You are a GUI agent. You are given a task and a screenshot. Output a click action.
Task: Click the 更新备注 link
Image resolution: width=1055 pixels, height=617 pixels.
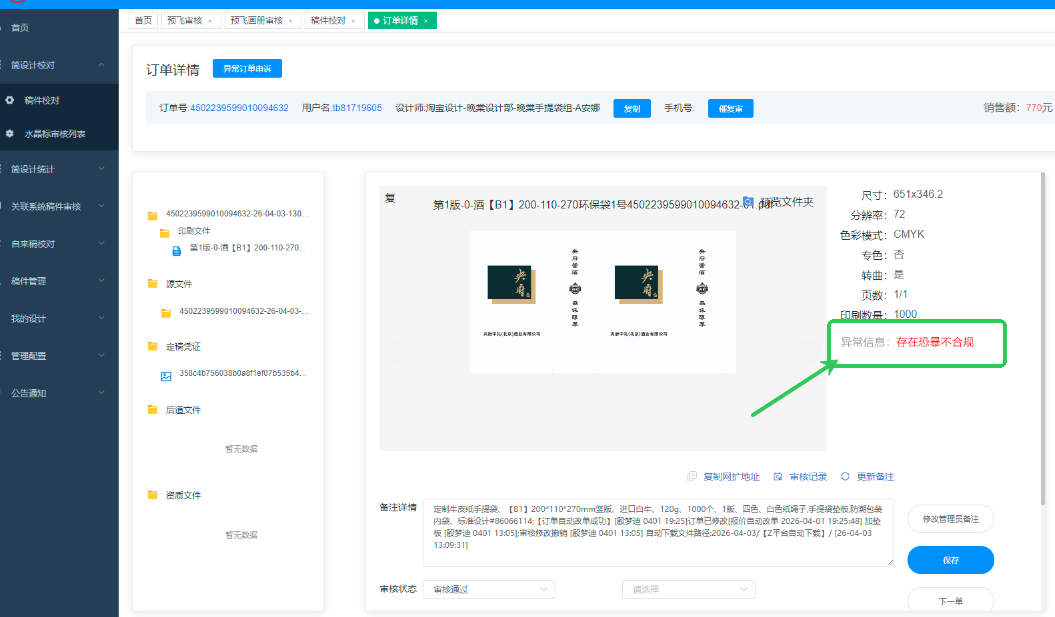[875, 476]
